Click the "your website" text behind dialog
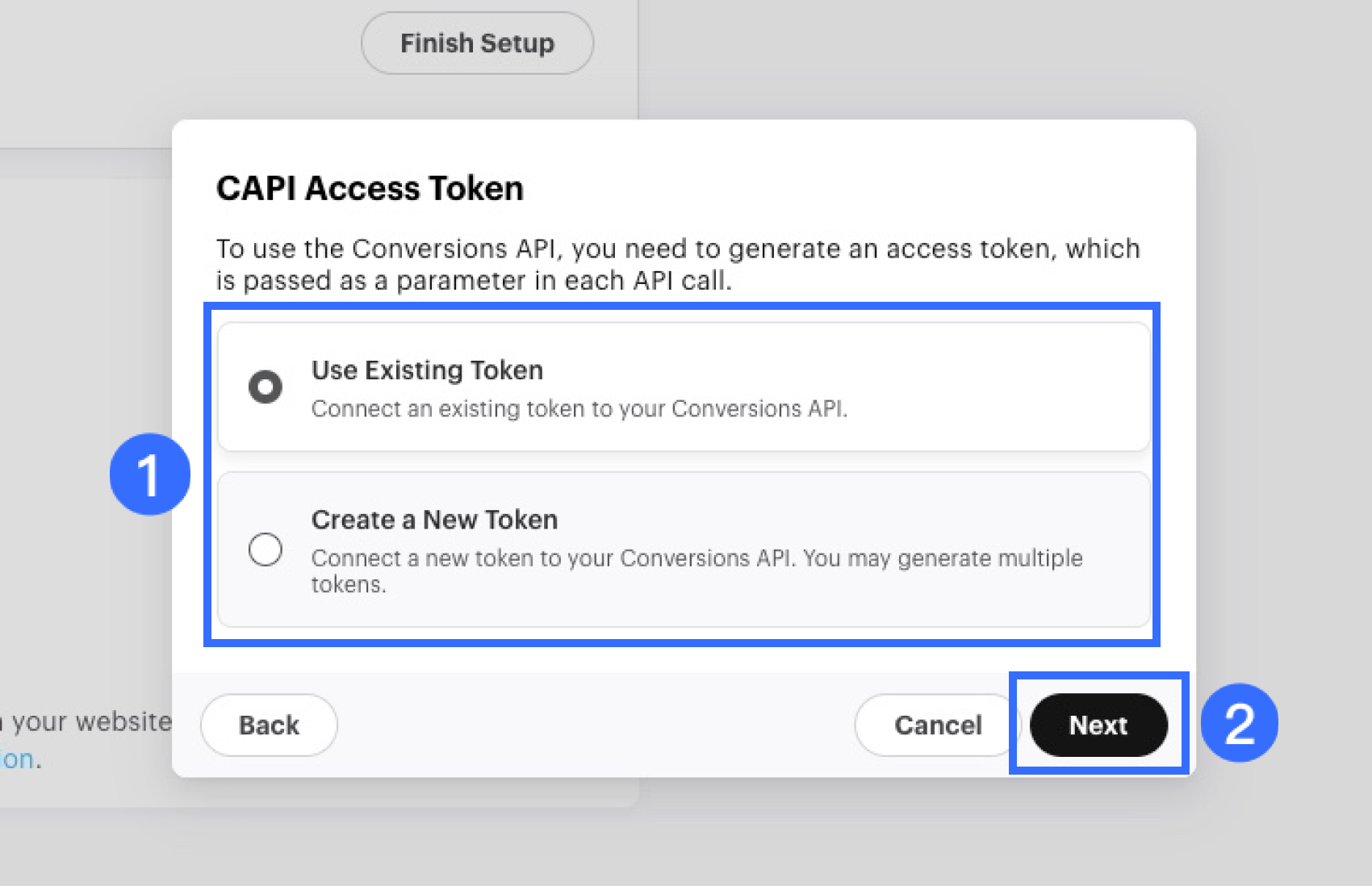1372x886 pixels. click(x=90, y=721)
